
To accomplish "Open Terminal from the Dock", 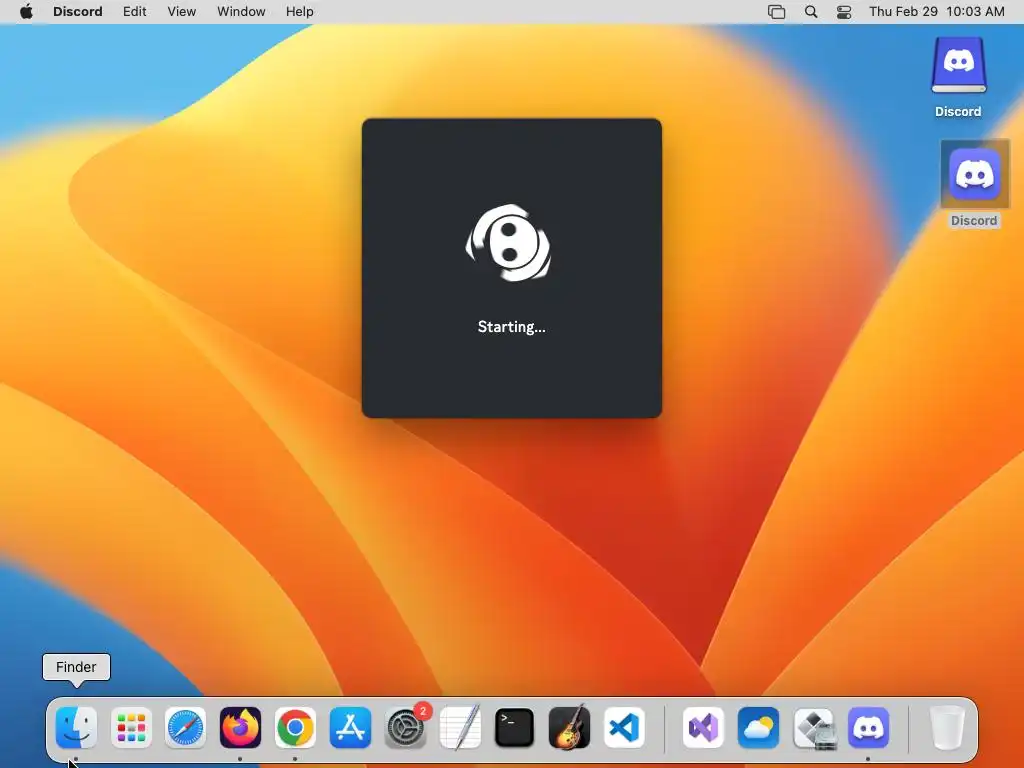I will click(515, 727).
